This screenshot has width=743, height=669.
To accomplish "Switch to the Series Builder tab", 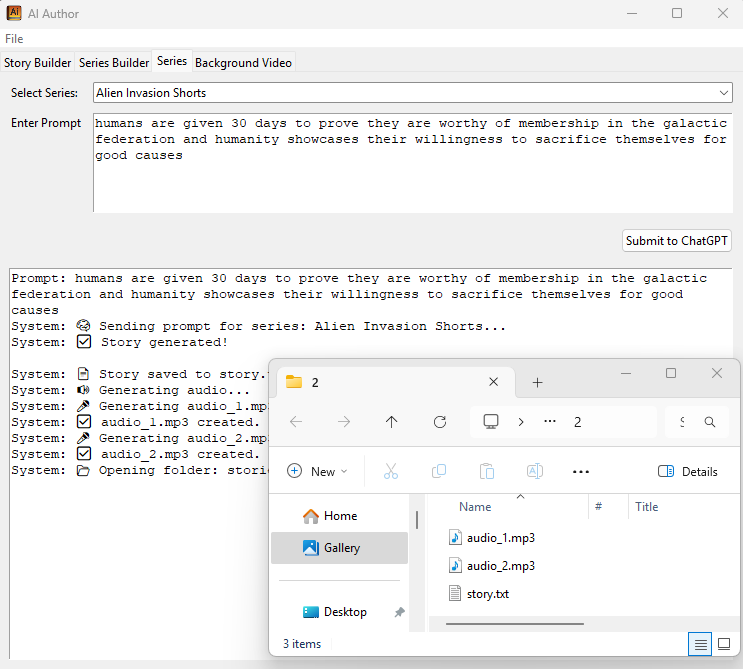I will [x=114, y=63].
